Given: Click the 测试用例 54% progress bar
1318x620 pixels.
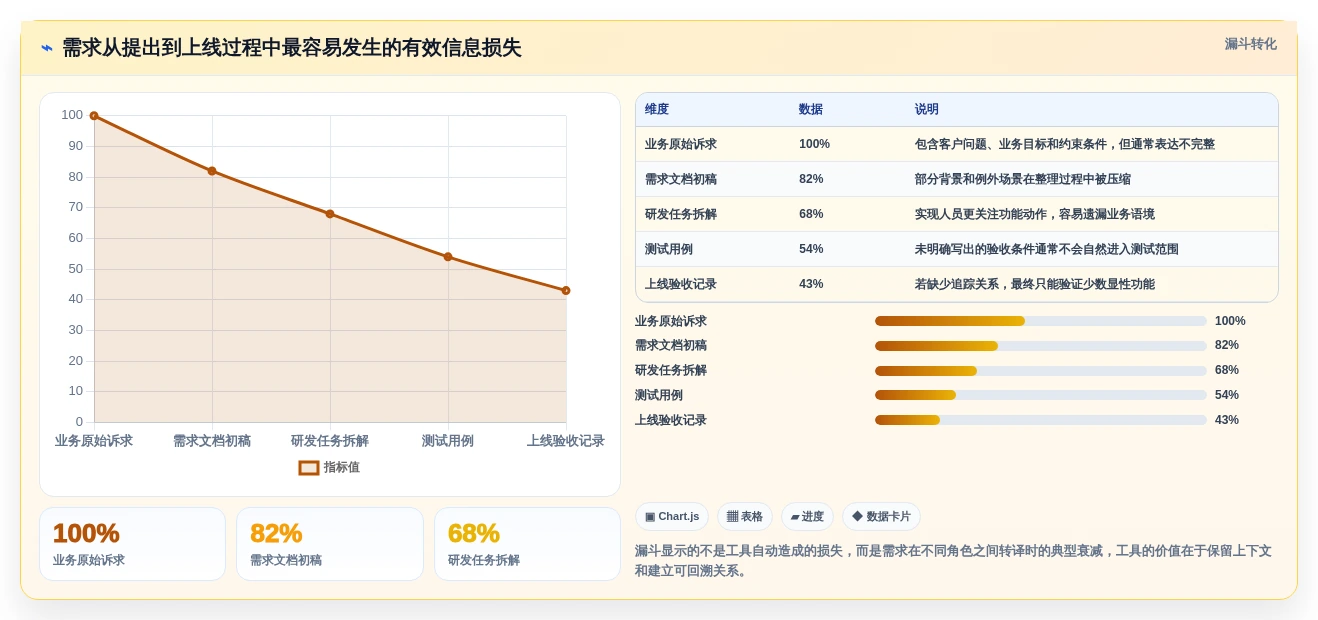Looking at the screenshot, I should pyautogui.click(x=1041, y=395).
